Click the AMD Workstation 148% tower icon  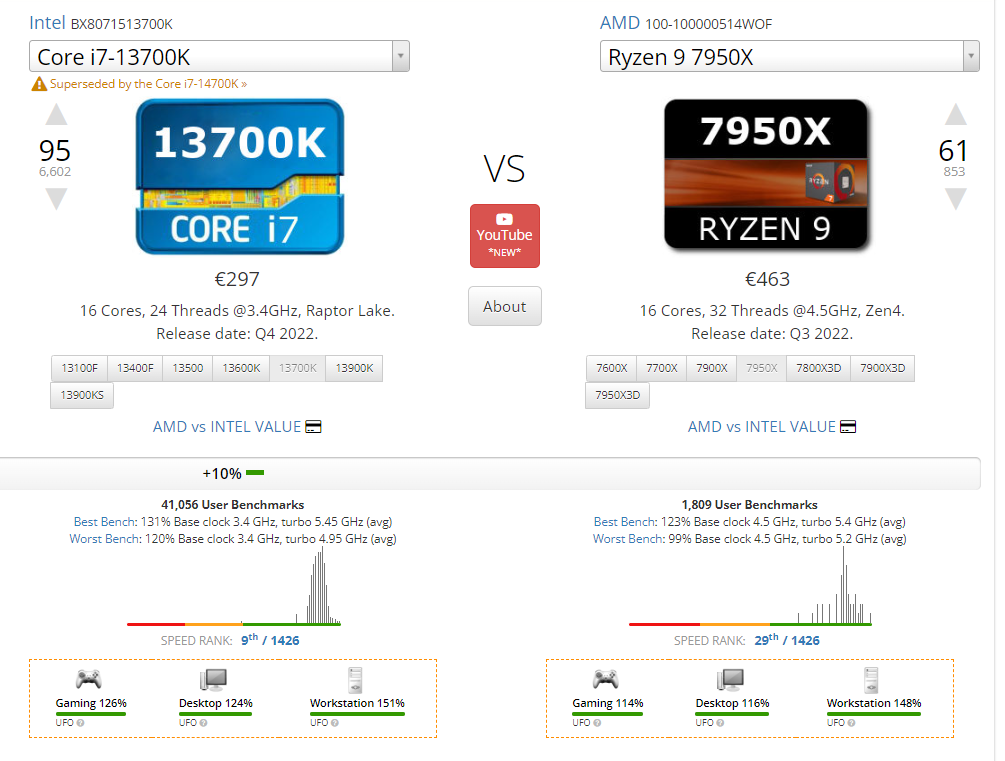[x=872, y=680]
